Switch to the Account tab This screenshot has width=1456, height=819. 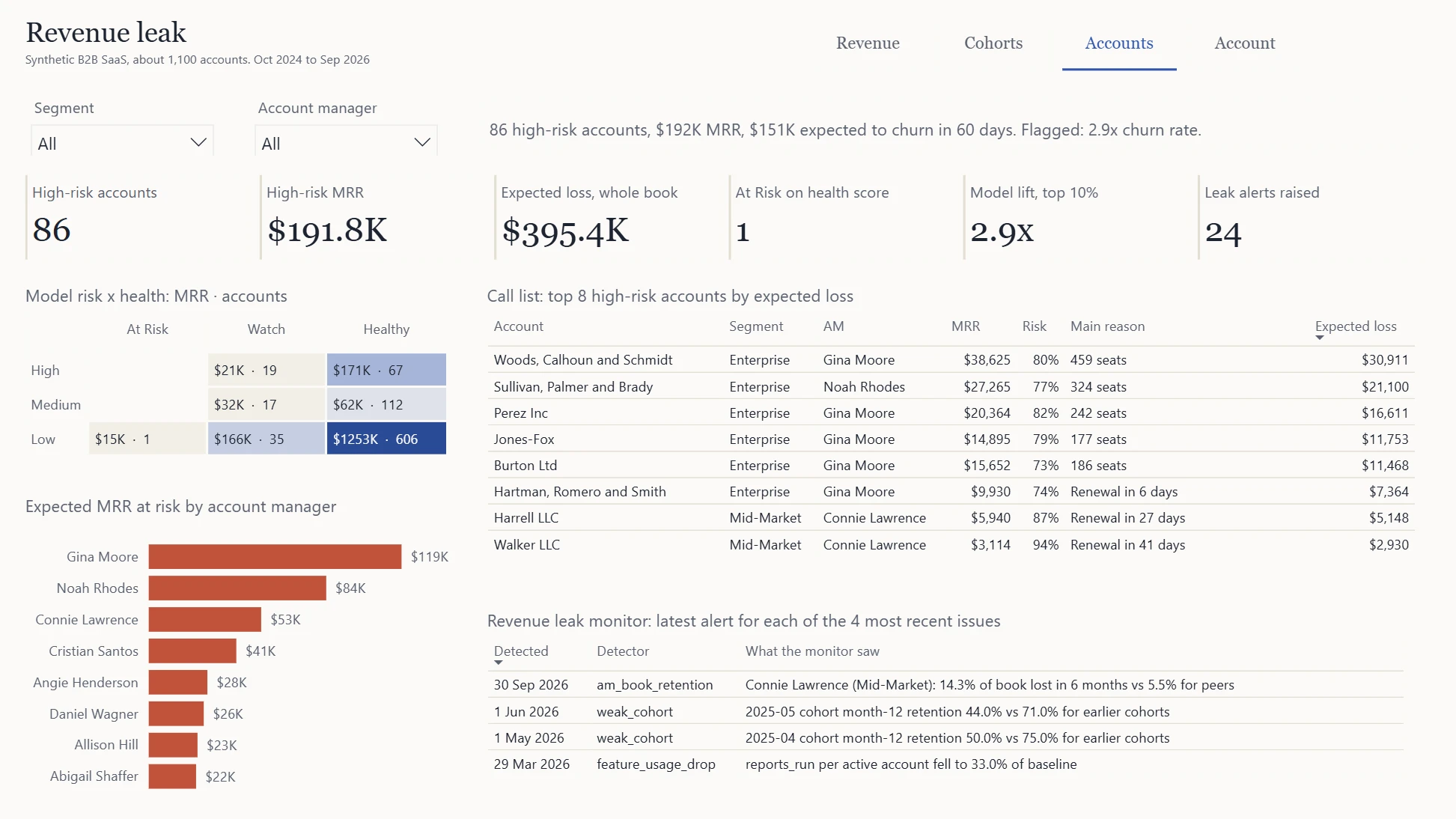1244,43
